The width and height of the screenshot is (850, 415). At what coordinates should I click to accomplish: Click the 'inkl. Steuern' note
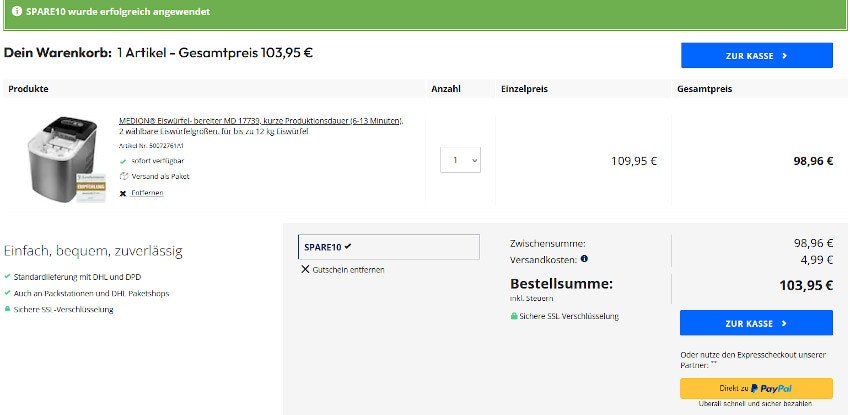(531, 299)
